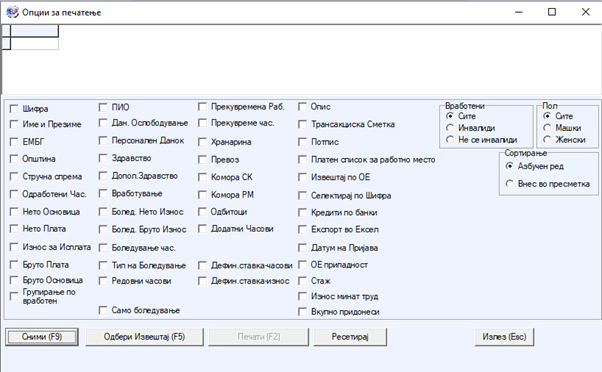
Task: Choose Машки radio button
Action: [x=547, y=128]
